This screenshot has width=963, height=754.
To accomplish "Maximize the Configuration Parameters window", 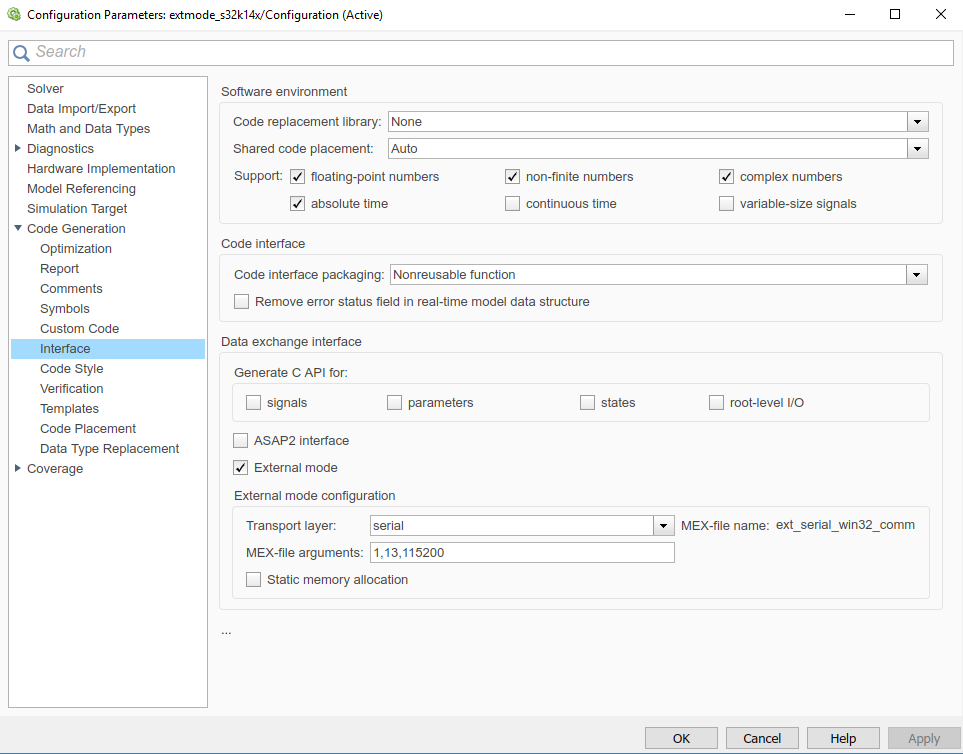I will point(895,14).
